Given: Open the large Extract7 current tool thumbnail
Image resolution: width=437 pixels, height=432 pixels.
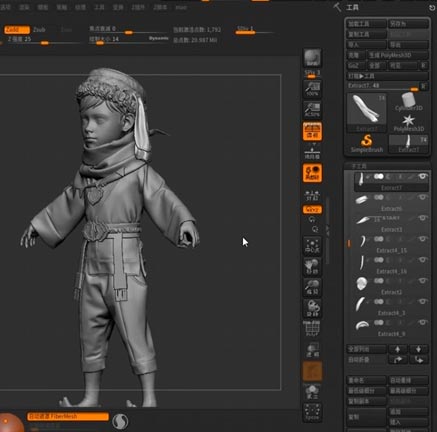Looking at the screenshot, I should pos(367,112).
